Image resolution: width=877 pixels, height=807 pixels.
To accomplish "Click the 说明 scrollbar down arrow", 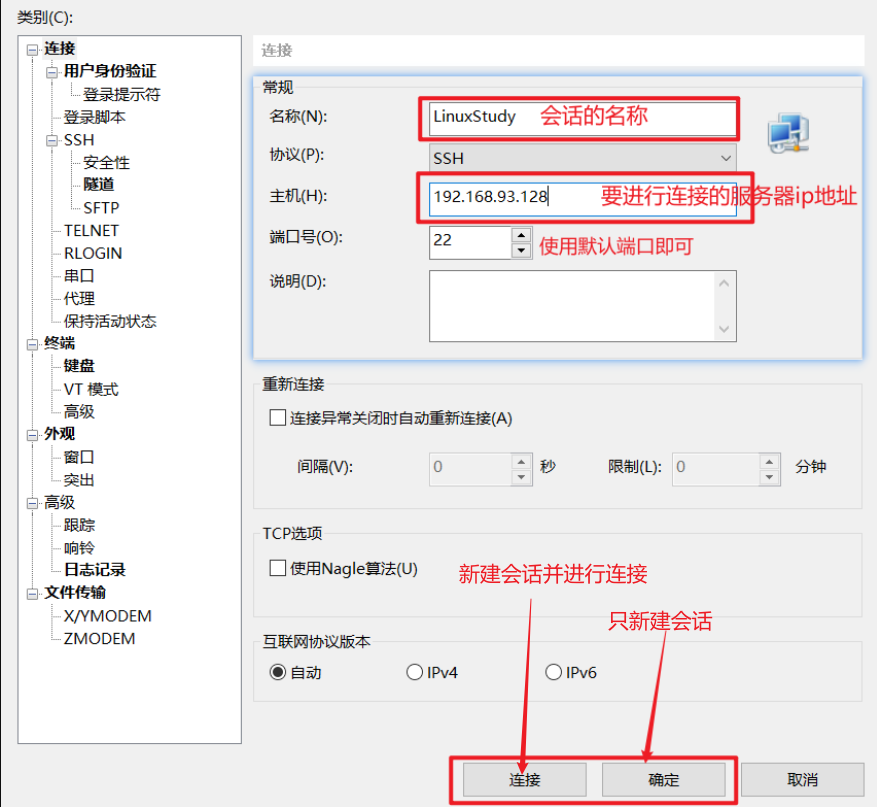I will (724, 329).
